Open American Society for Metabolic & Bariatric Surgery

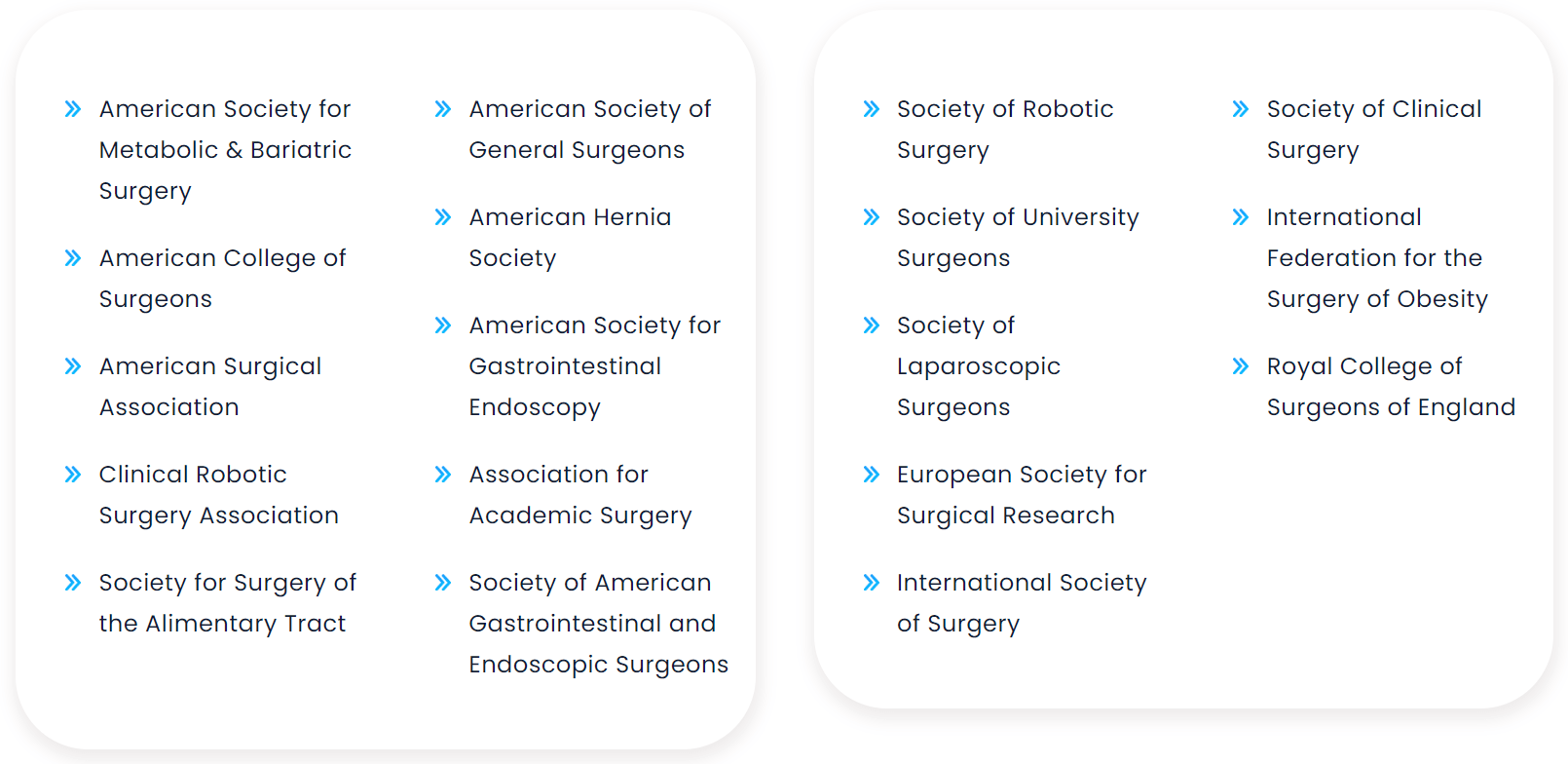225,150
